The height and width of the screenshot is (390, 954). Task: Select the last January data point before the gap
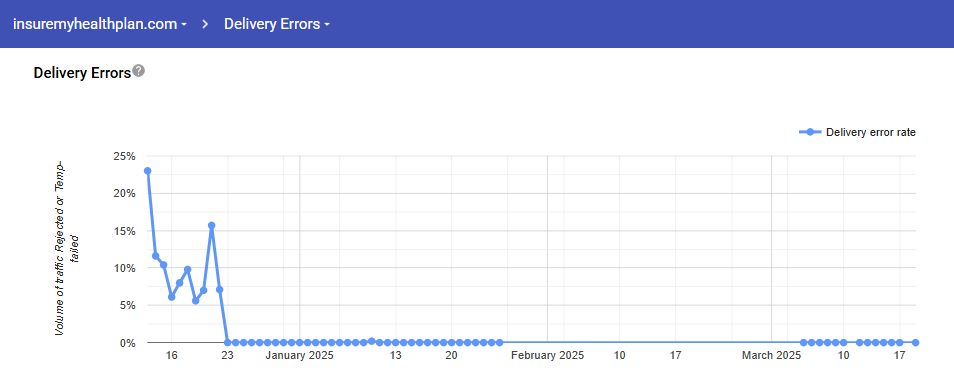[500, 343]
